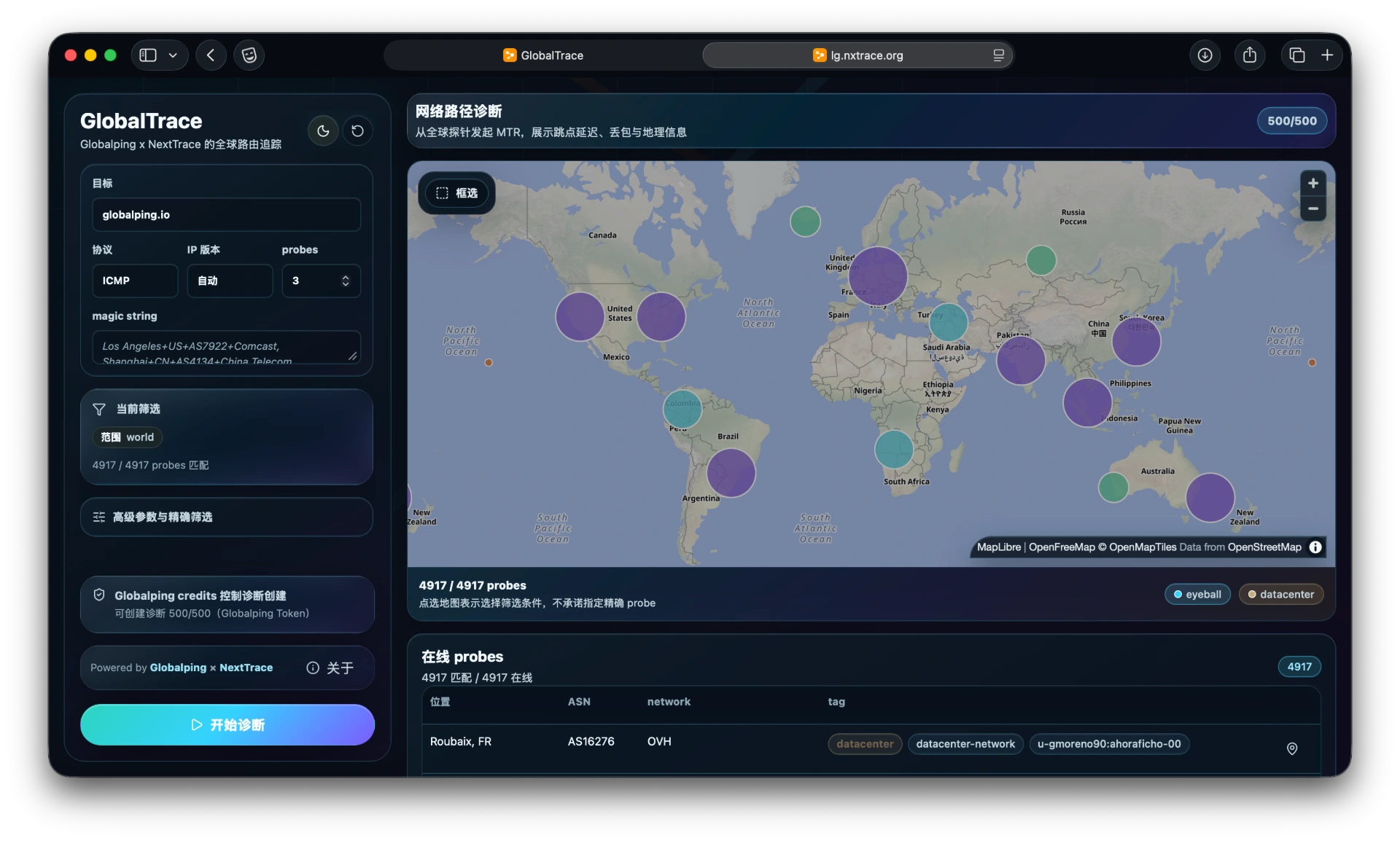Open the IP version 自动 dropdown
The width and height of the screenshot is (1400, 841).
230,281
